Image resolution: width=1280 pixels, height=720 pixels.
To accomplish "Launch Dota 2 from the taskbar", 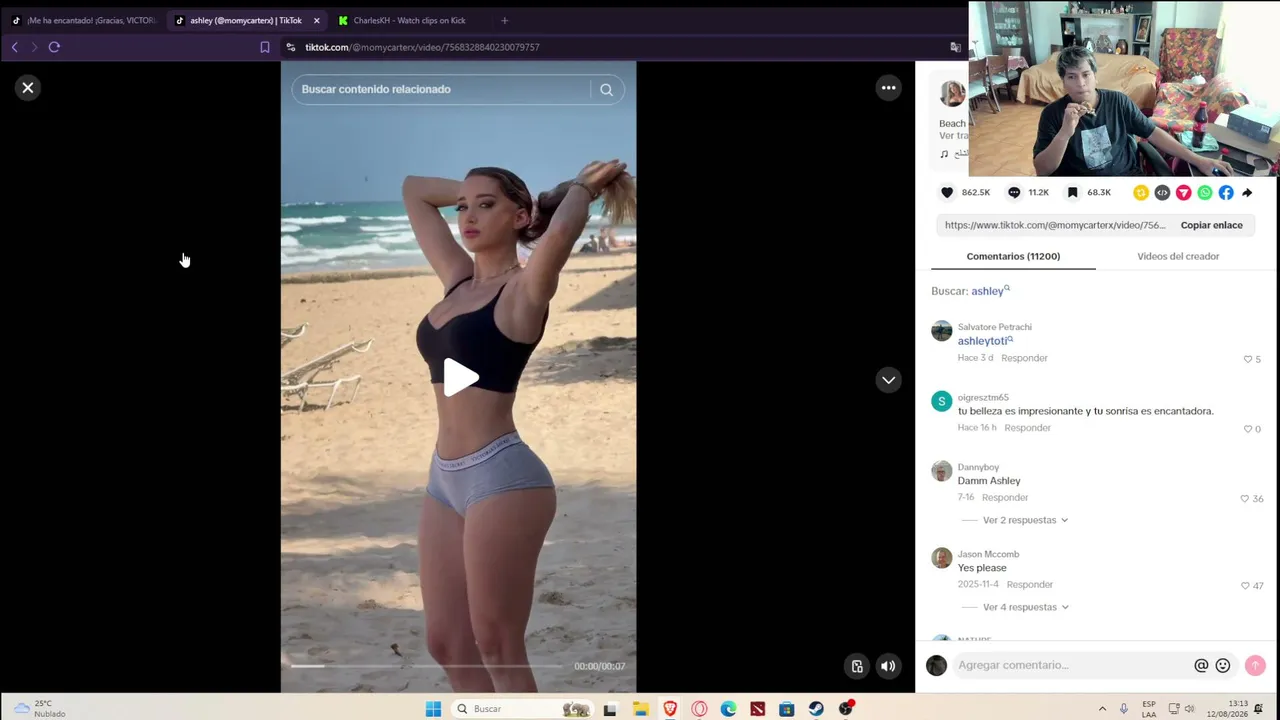I will click(757, 709).
